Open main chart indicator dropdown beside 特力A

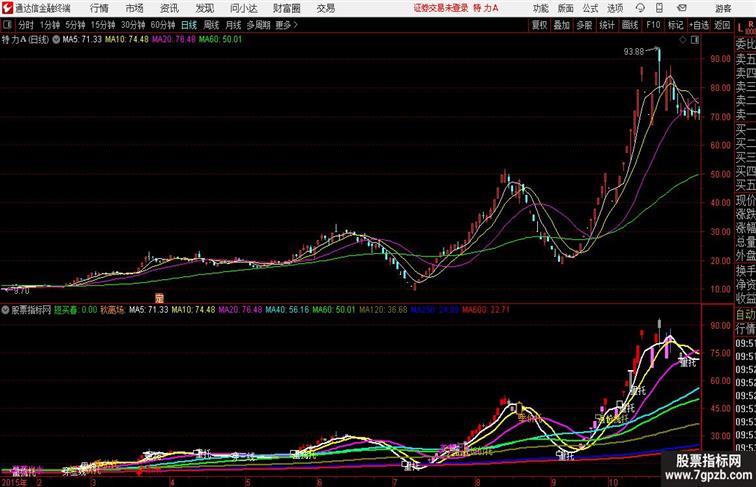pyautogui.click(x=56, y=40)
